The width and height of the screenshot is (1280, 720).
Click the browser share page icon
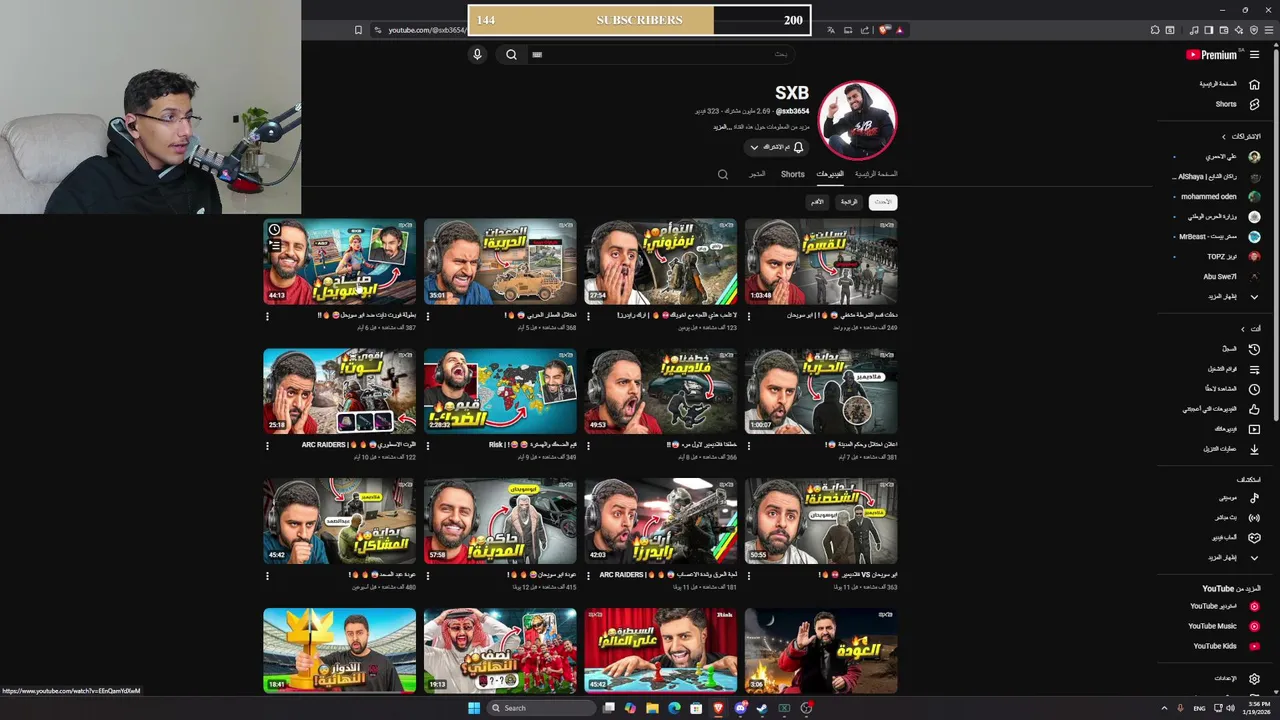tap(864, 30)
